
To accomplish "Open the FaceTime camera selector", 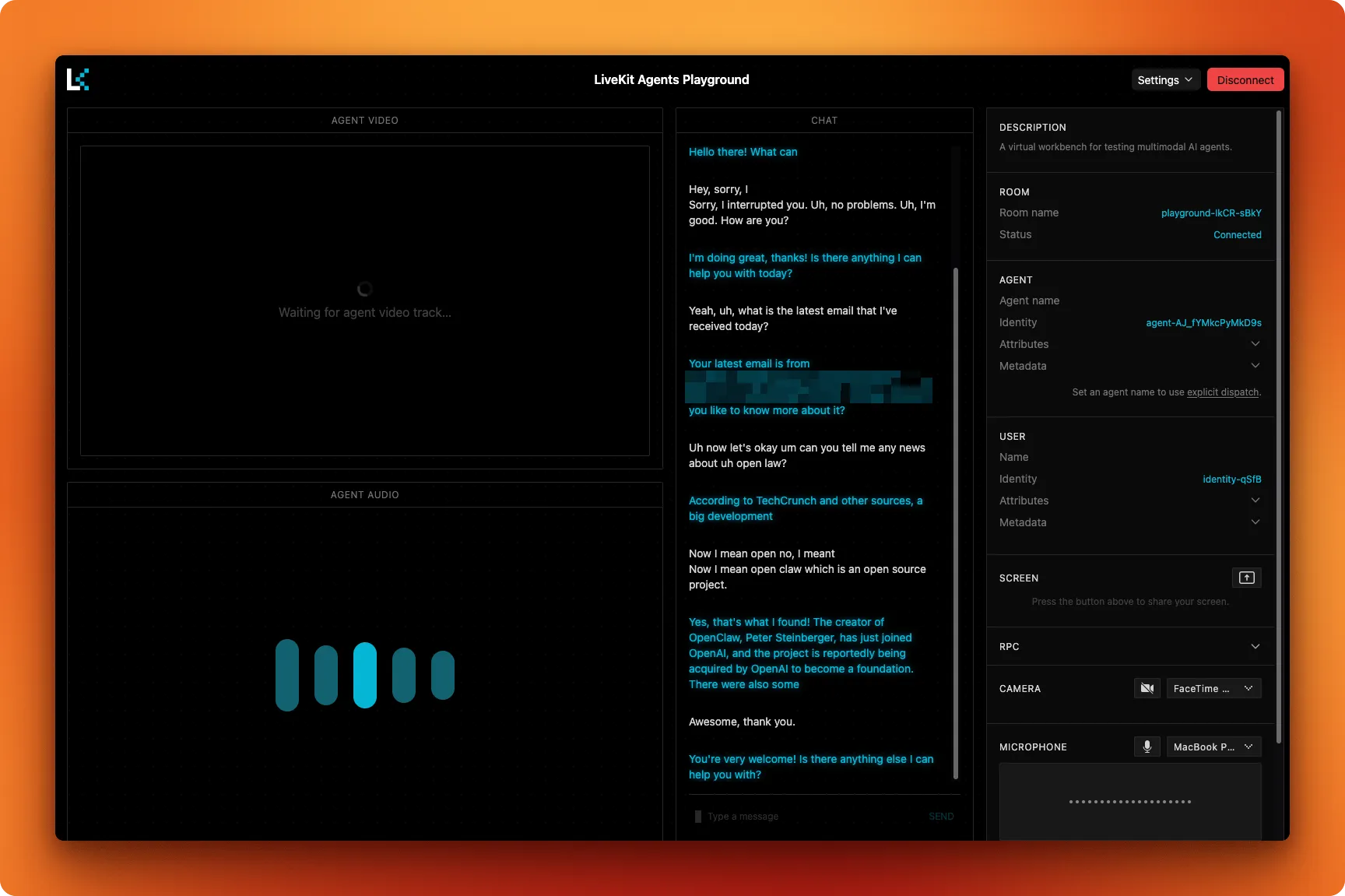I will coord(1213,688).
